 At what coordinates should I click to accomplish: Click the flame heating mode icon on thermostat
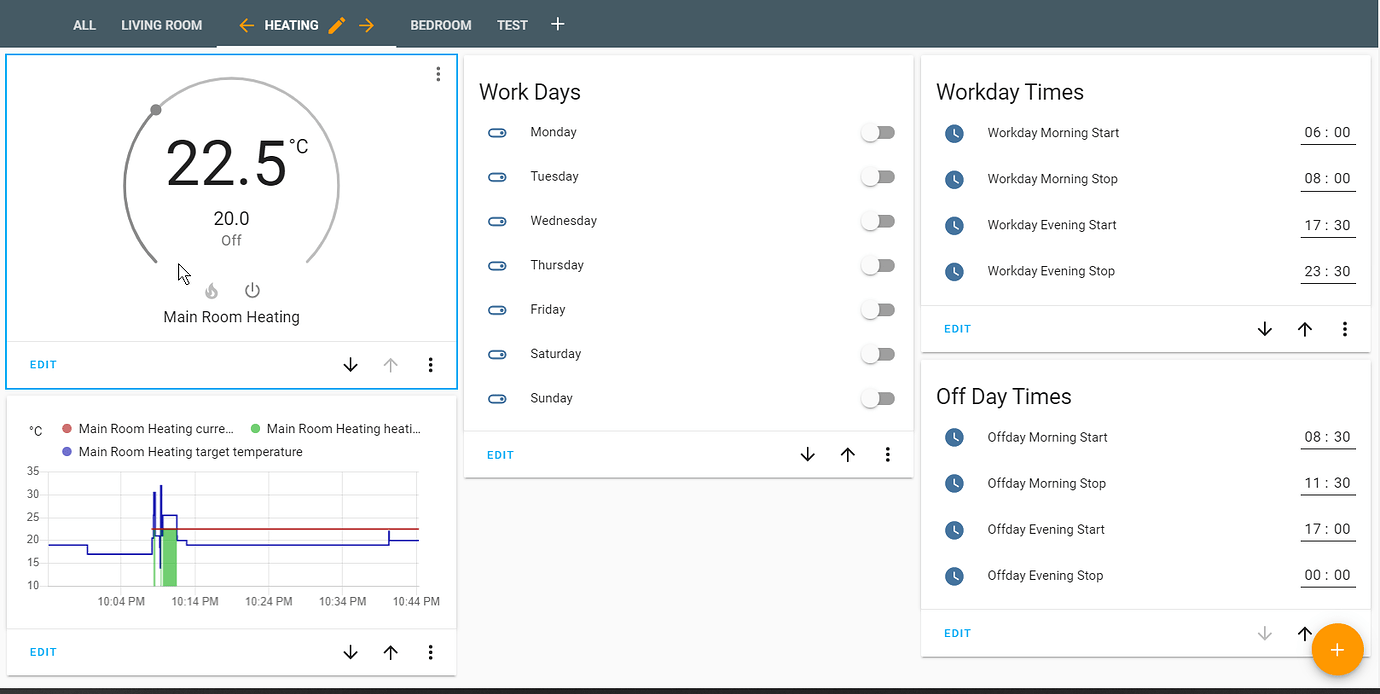(211, 290)
